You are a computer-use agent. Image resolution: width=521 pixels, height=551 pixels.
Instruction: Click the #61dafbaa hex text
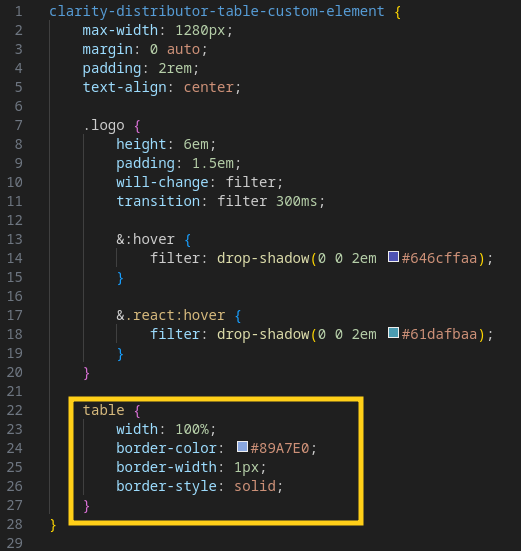pyautogui.click(x=439, y=334)
